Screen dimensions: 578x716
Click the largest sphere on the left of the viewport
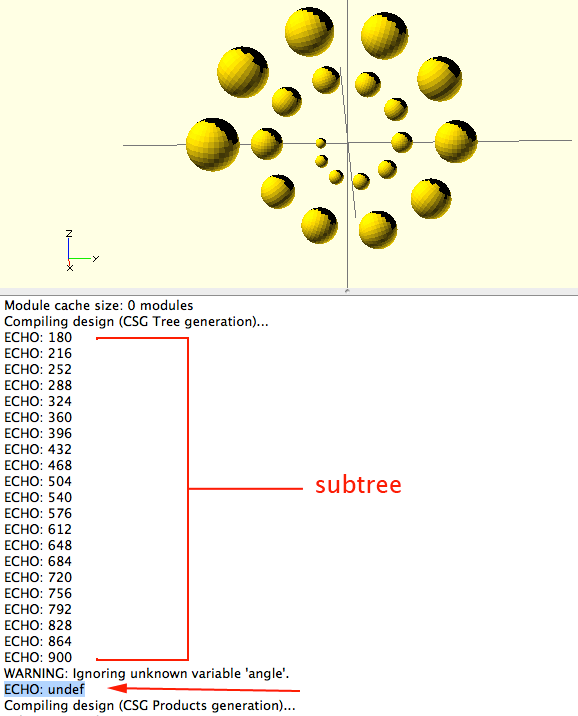(212, 144)
